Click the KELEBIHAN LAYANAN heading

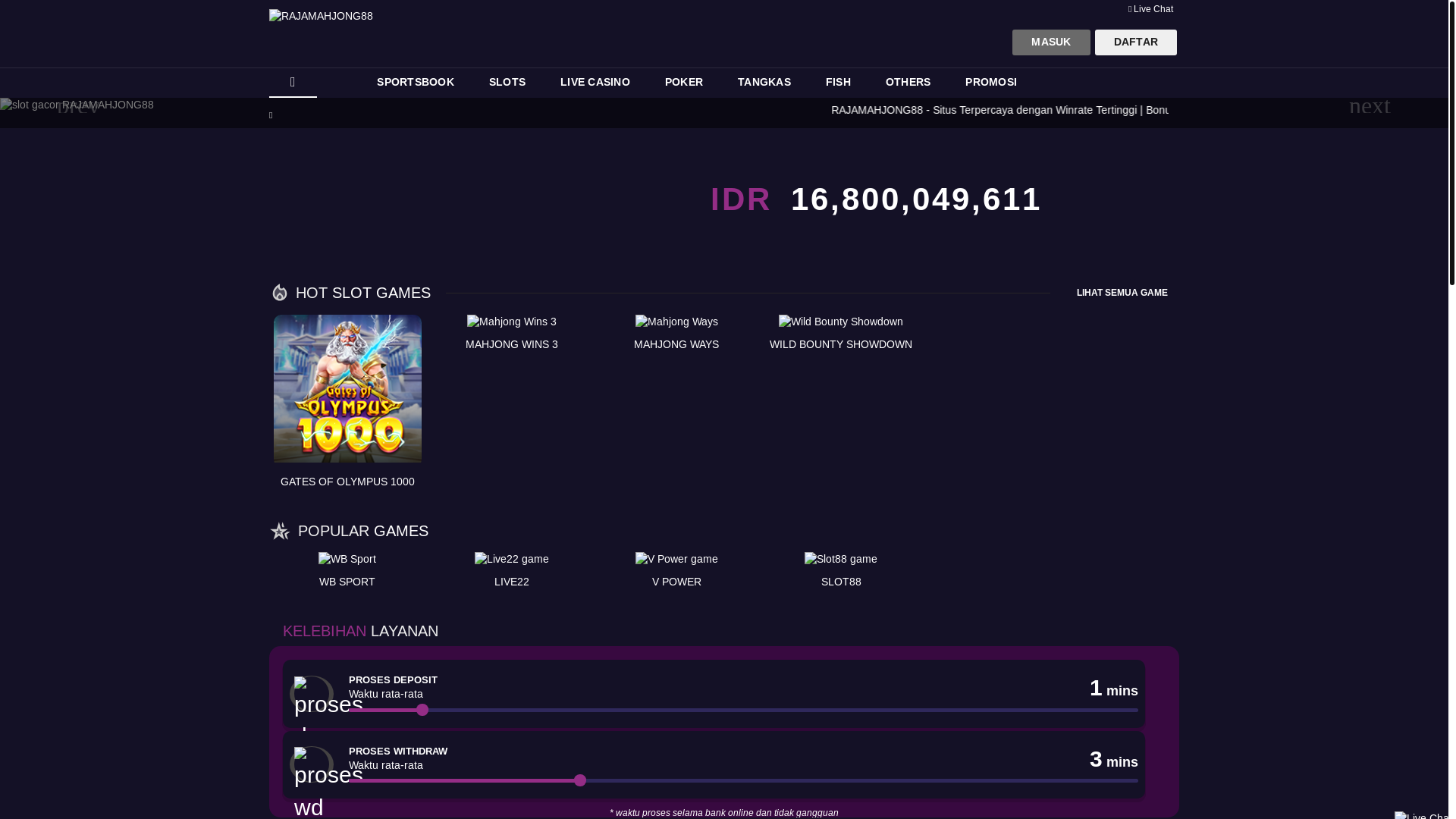[360, 631]
